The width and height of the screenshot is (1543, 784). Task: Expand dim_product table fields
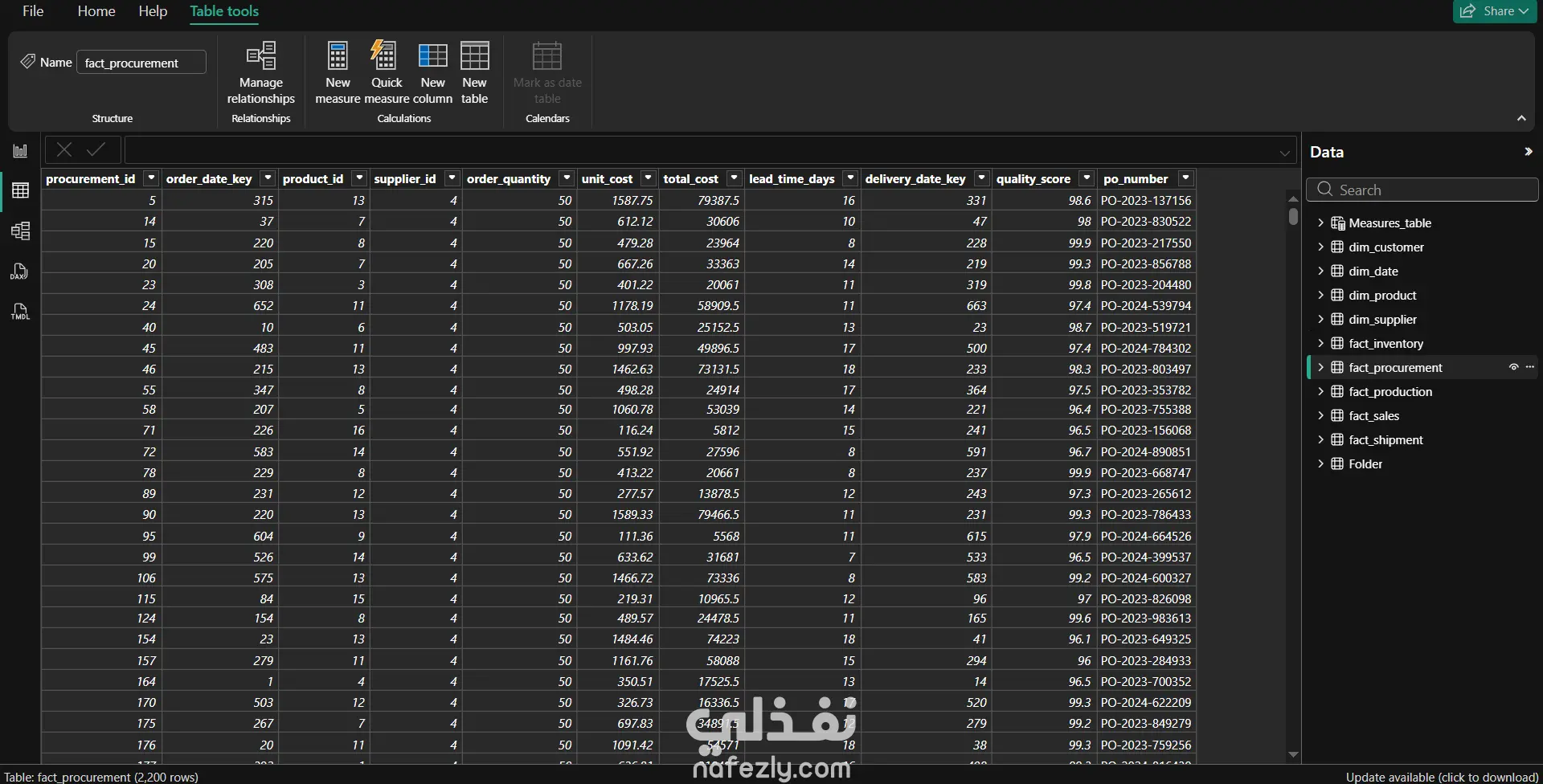1320,295
